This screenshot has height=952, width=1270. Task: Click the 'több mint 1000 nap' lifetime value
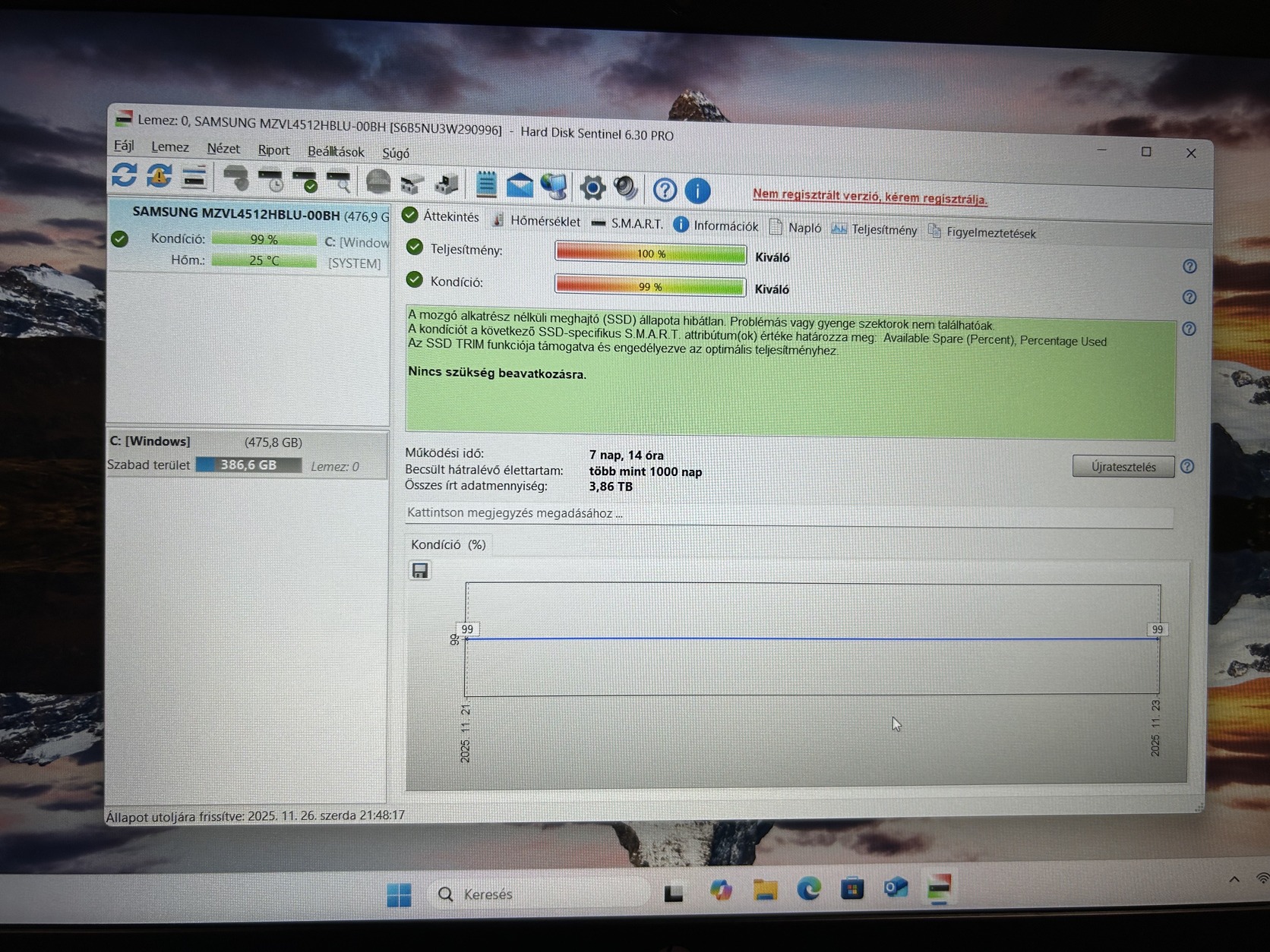coord(646,471)
